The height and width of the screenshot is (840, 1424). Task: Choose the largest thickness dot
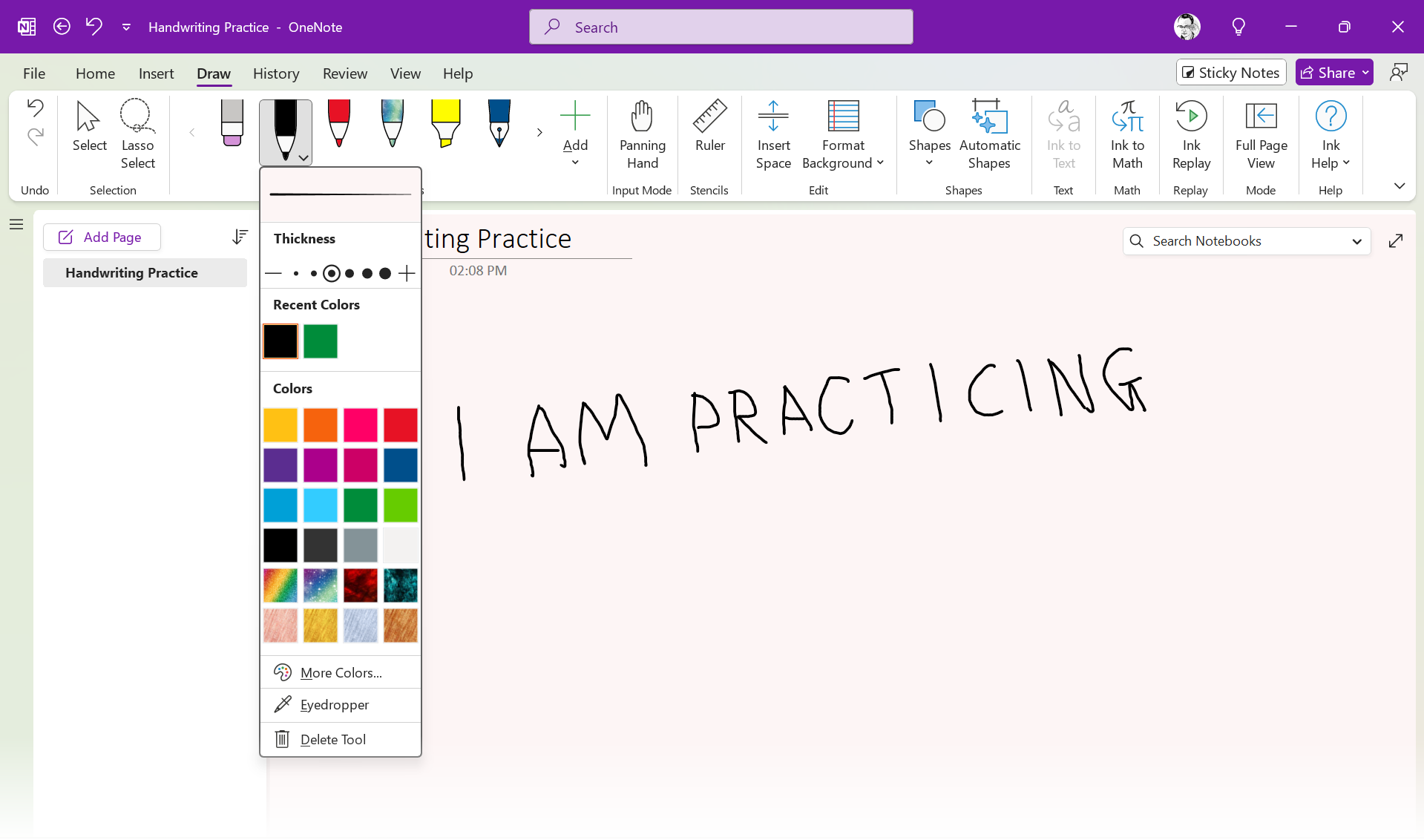tap(385, 274)
